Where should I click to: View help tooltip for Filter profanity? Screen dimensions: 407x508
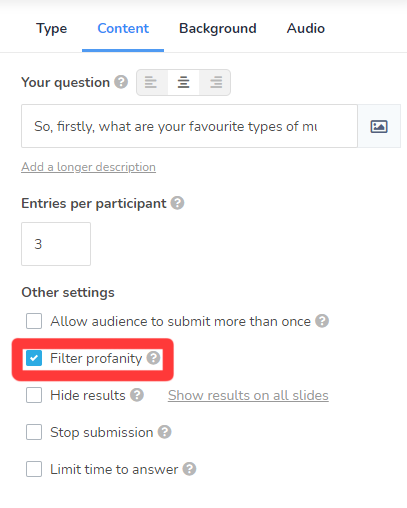153,358
